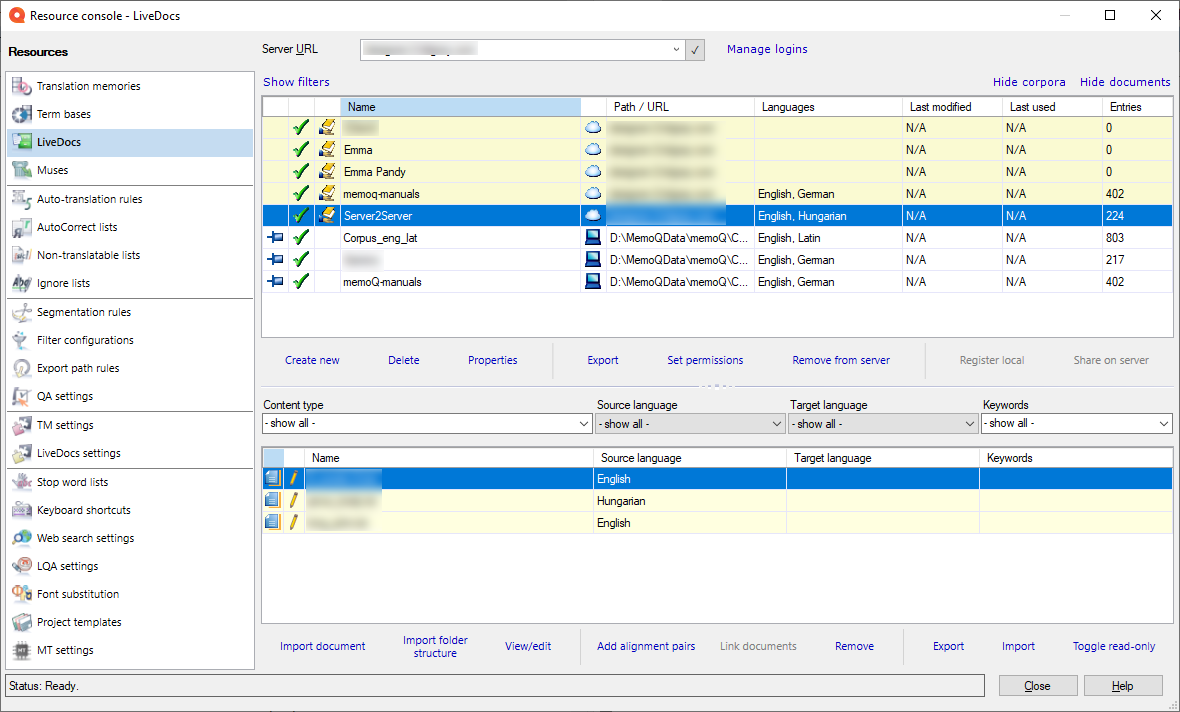The height and width of the screenshot is (712, 1180).
Task: Click Add alignment pairs link
Action: click(646, 647)
